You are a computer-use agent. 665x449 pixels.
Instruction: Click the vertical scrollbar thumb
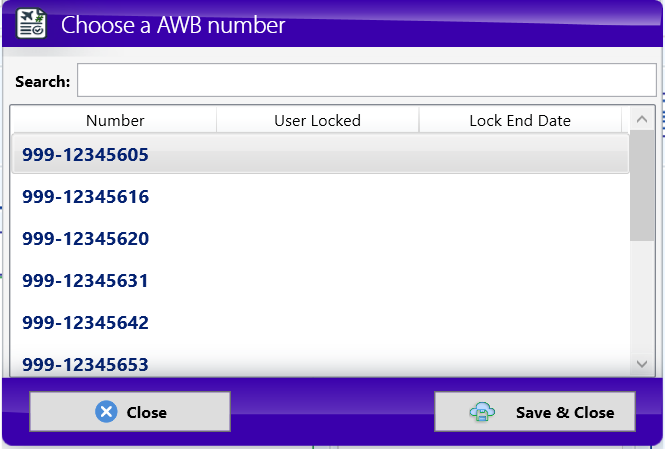click(x=642, y=186)
